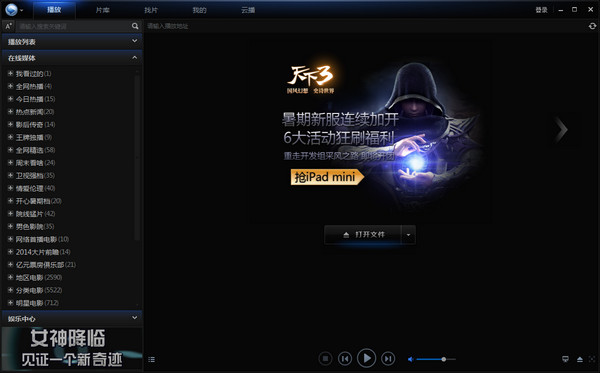Click the A+ font icon beside search
This screenshot has width=600, height=373.
tap(8, 26)
